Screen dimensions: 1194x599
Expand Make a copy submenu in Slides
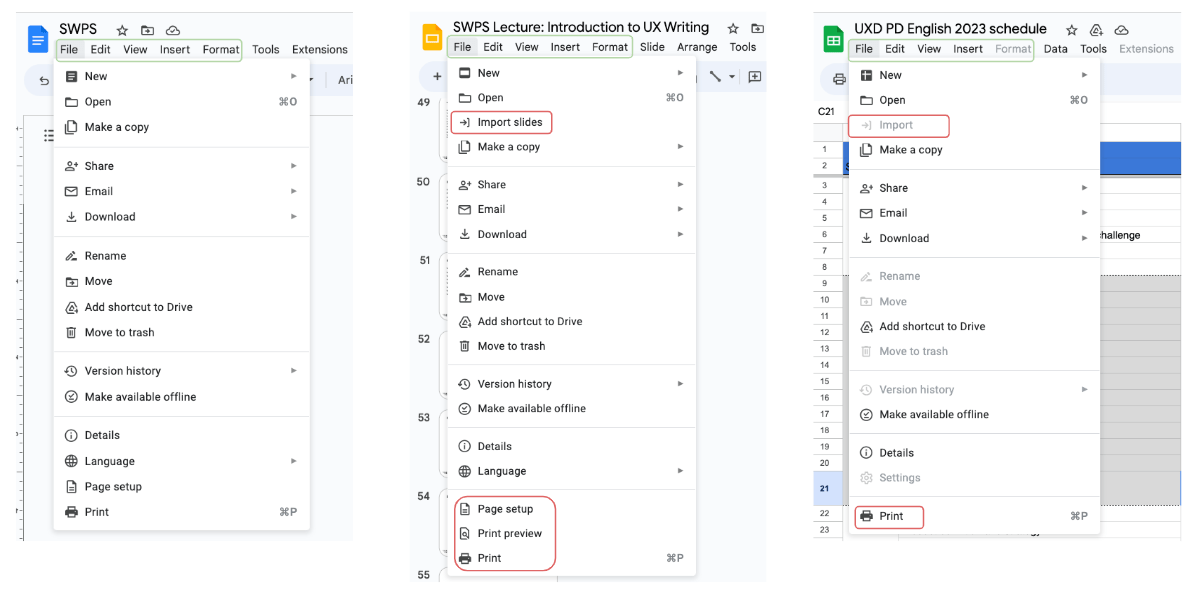pos(681,146)
